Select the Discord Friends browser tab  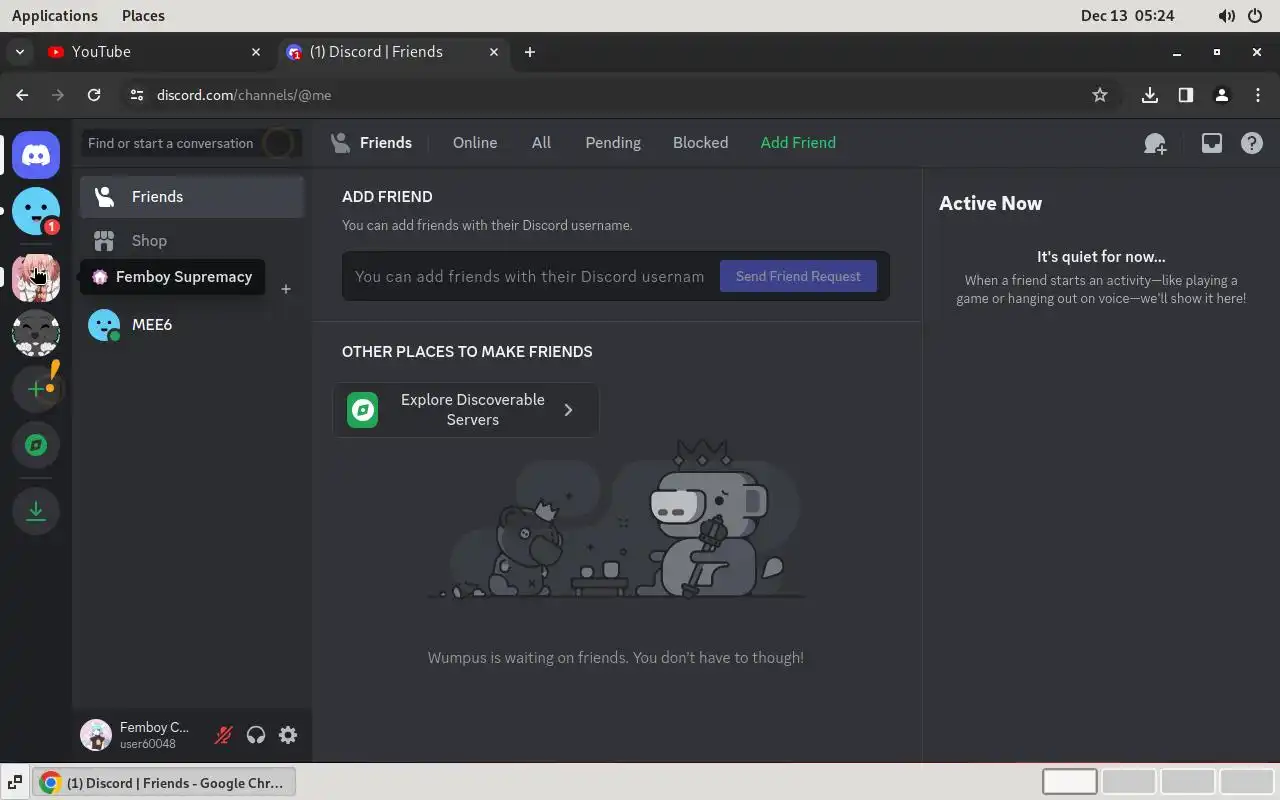click(393, 52)
